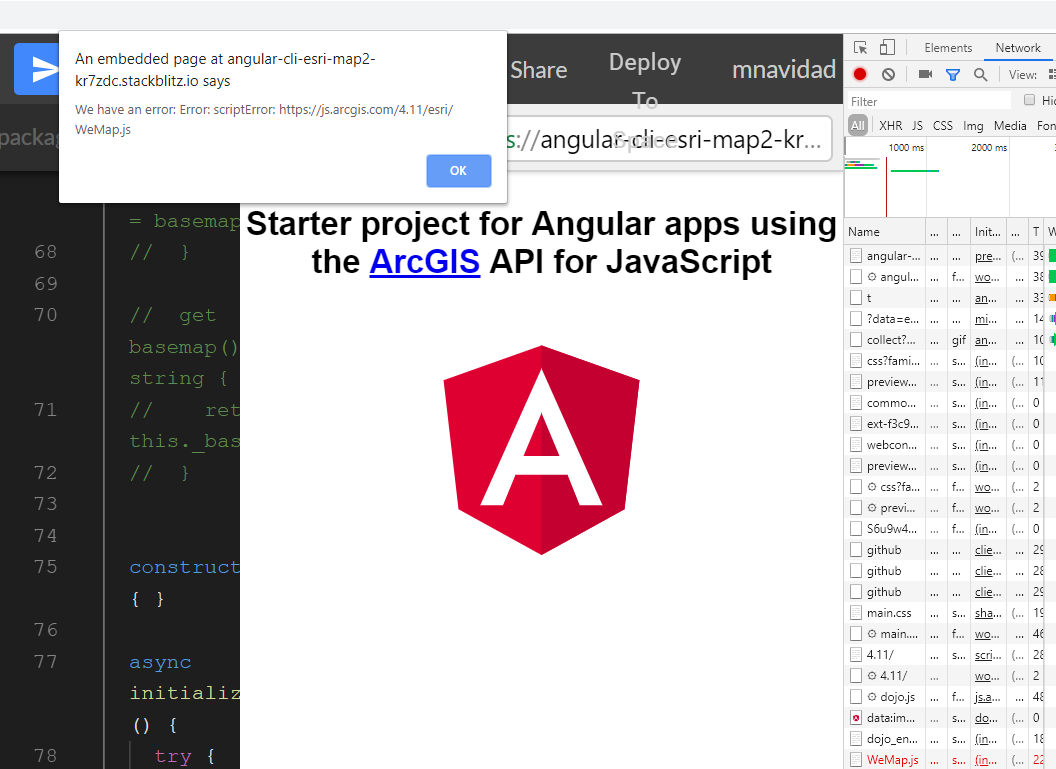
Task: Open the ArcGIS link in the heading
Action: pyautogui.click(x=424, y=262)
